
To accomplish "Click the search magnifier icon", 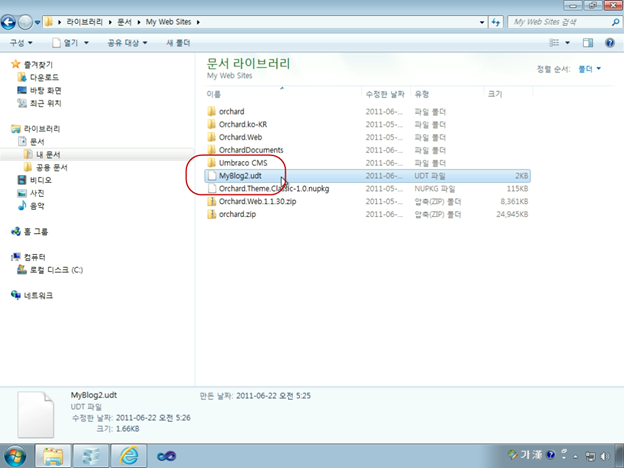I will point(615,22).
